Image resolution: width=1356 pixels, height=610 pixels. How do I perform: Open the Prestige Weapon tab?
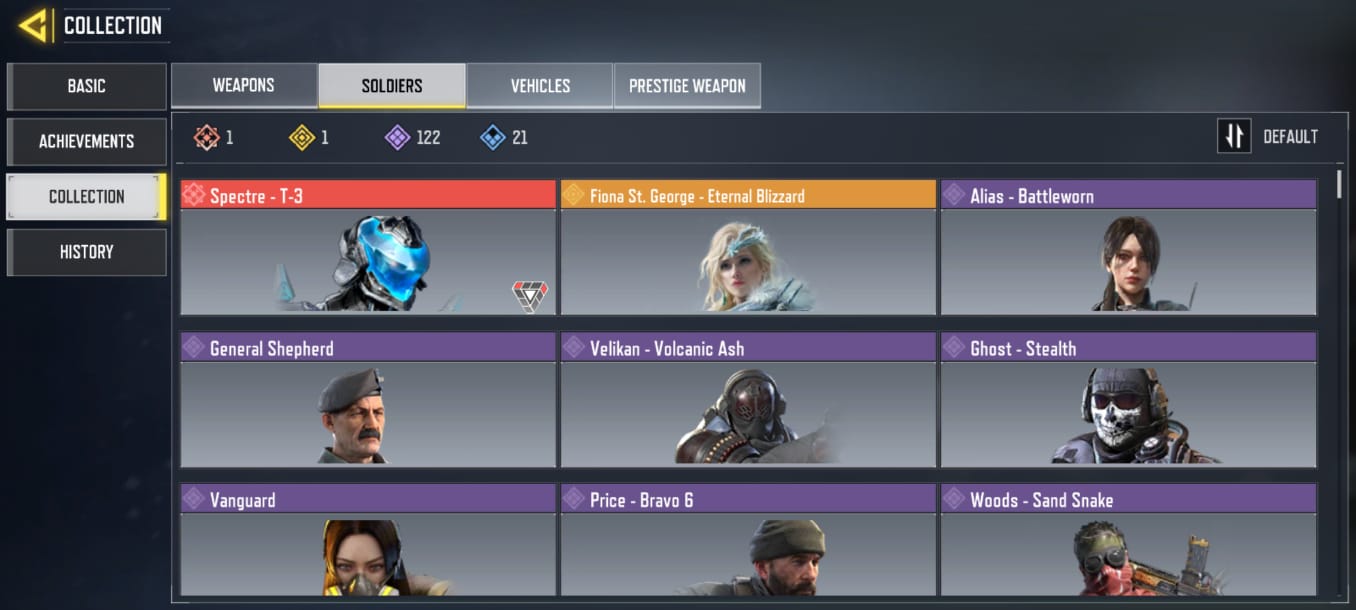[x=687, y=86]
